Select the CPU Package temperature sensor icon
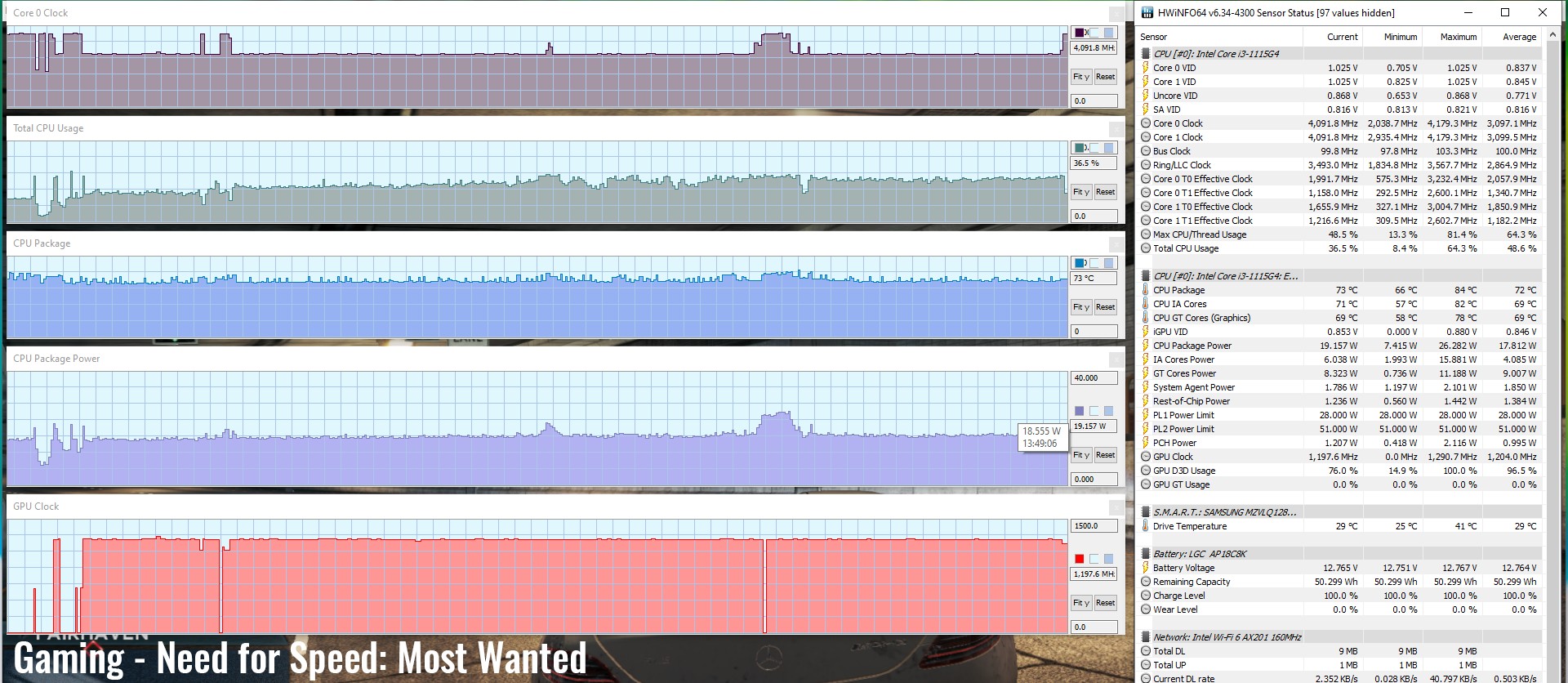The height and width of the screenshot is (683, 1568). point(1146,290)
